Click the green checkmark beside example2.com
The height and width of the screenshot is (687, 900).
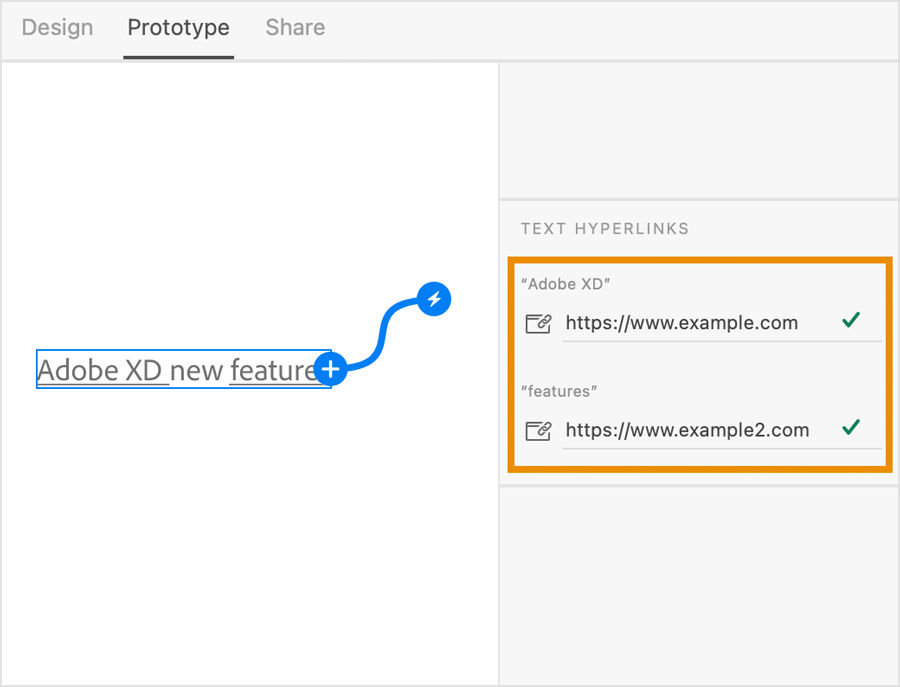(851, 428)
